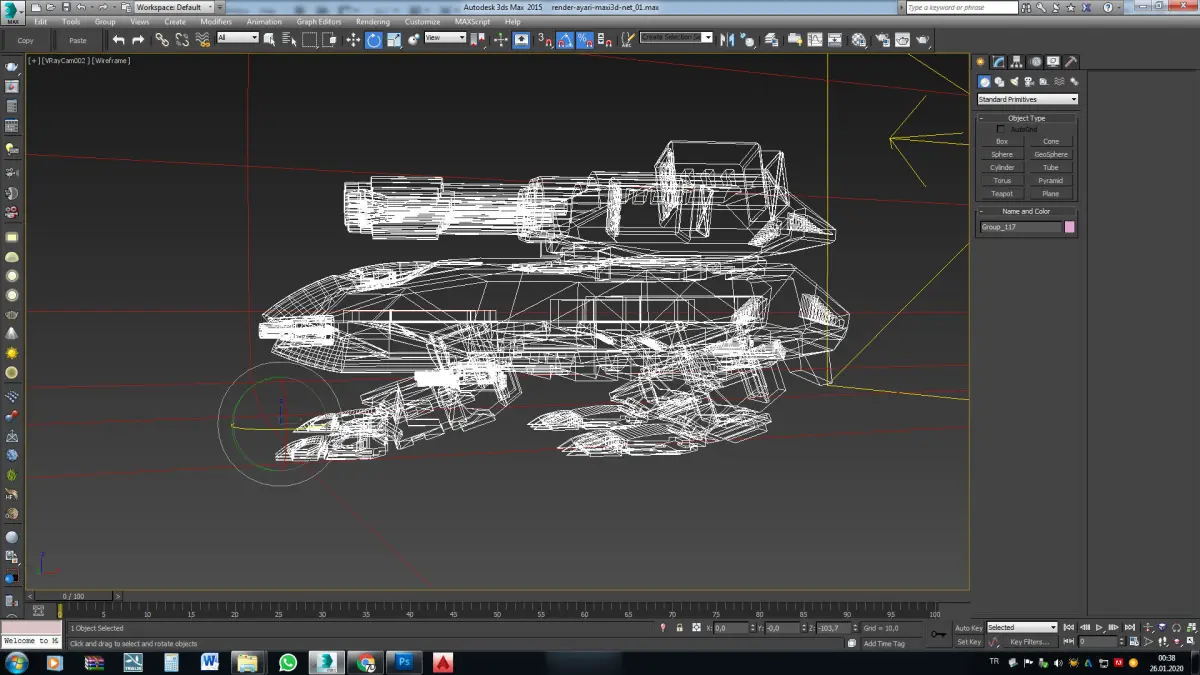Open the Hierarchy command panel icon
Screen dimensions: 1200x675
pos(1017,62)
